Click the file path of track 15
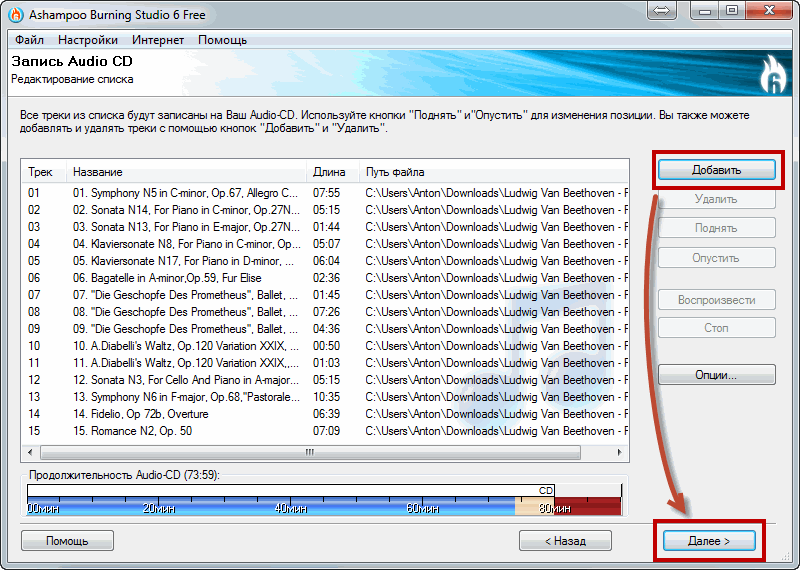Screen dimensions: 800x570 point(496,431)
